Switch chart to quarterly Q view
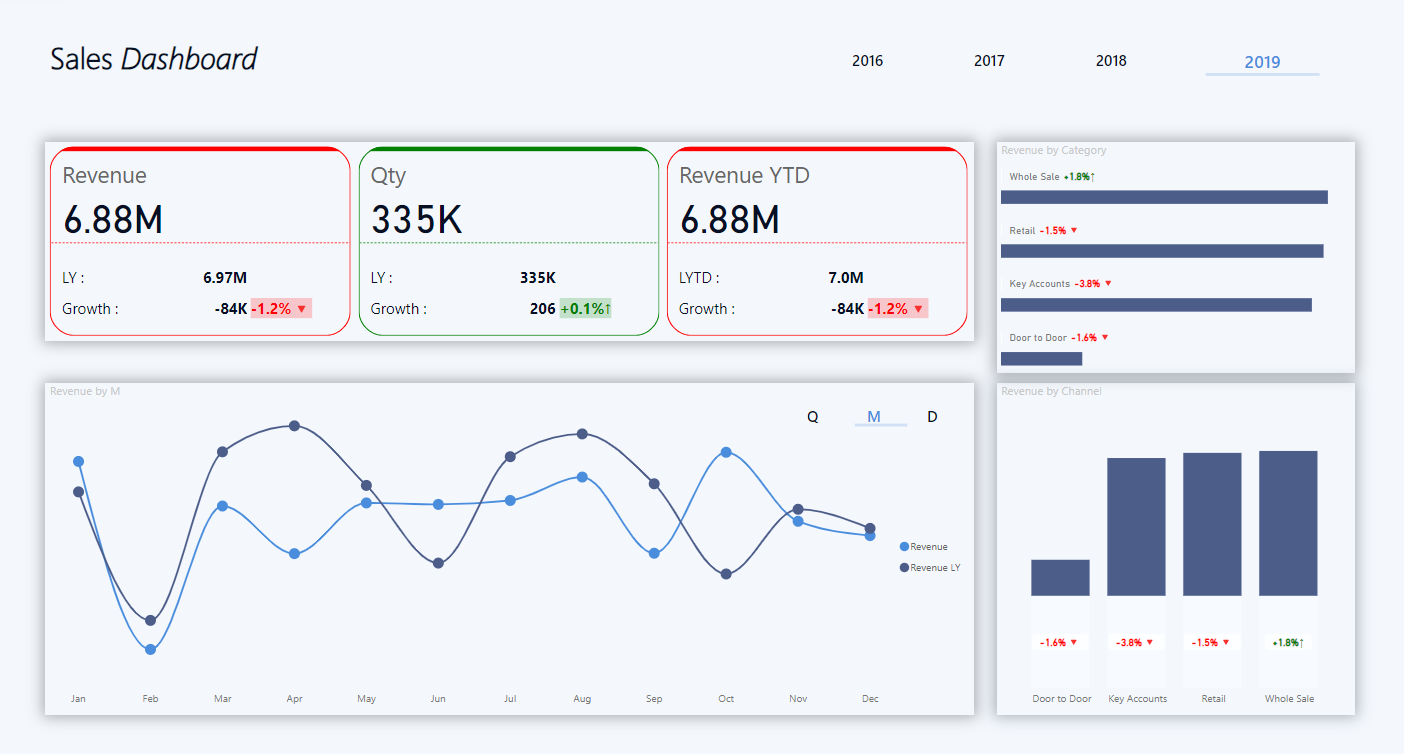The height and width of the screenshot is (754, 1404). click(x=813, y=417)
